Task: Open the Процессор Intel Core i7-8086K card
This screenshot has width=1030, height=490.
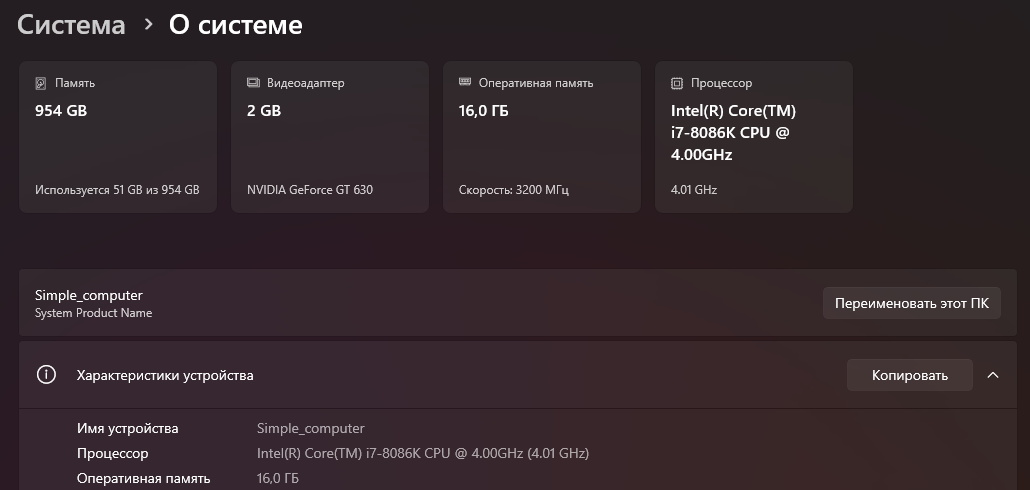Action: (x=754, y=137)
